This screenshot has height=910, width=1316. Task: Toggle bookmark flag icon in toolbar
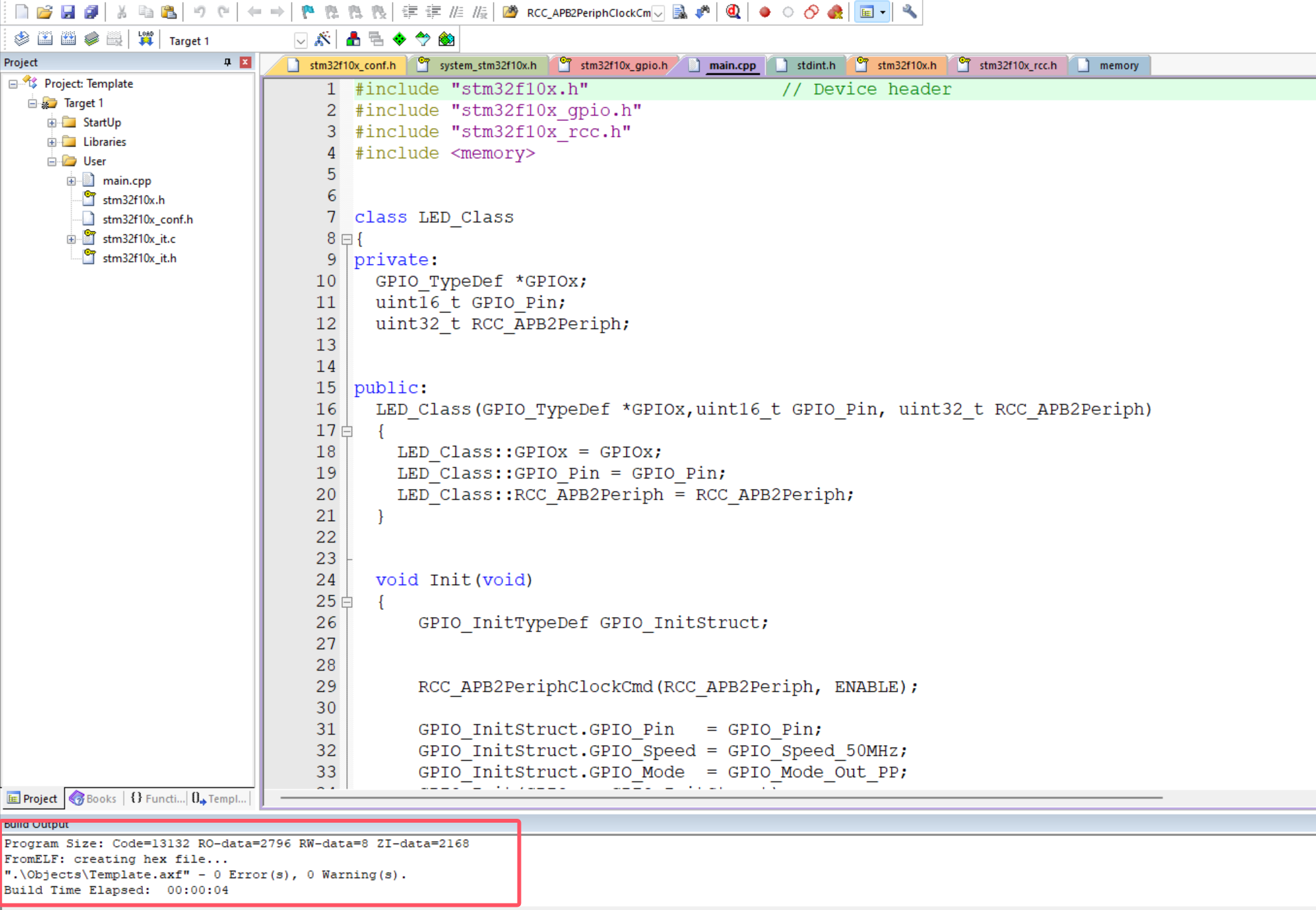click(x=308, y=12)
